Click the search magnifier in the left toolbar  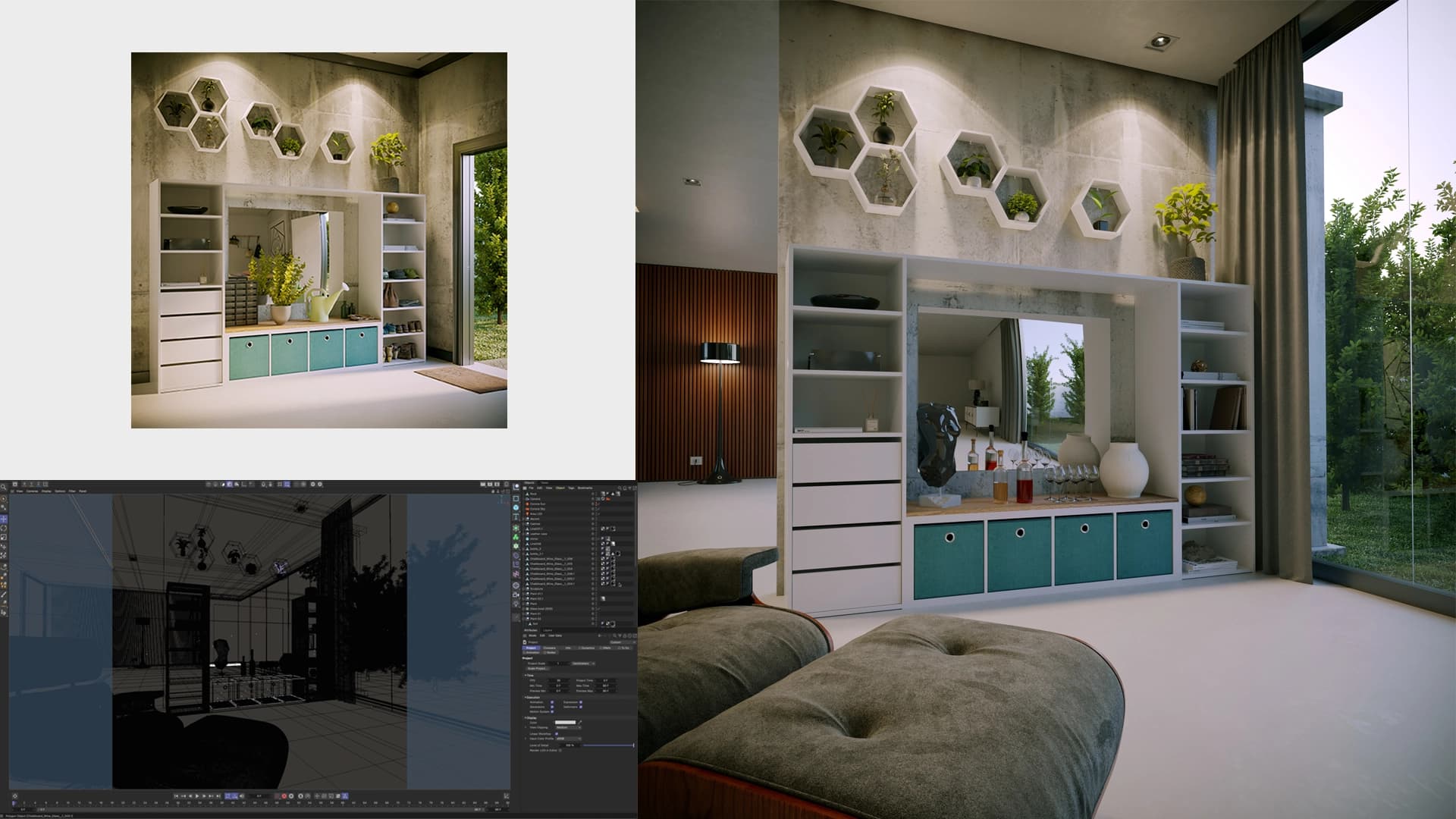pos(3,487)
